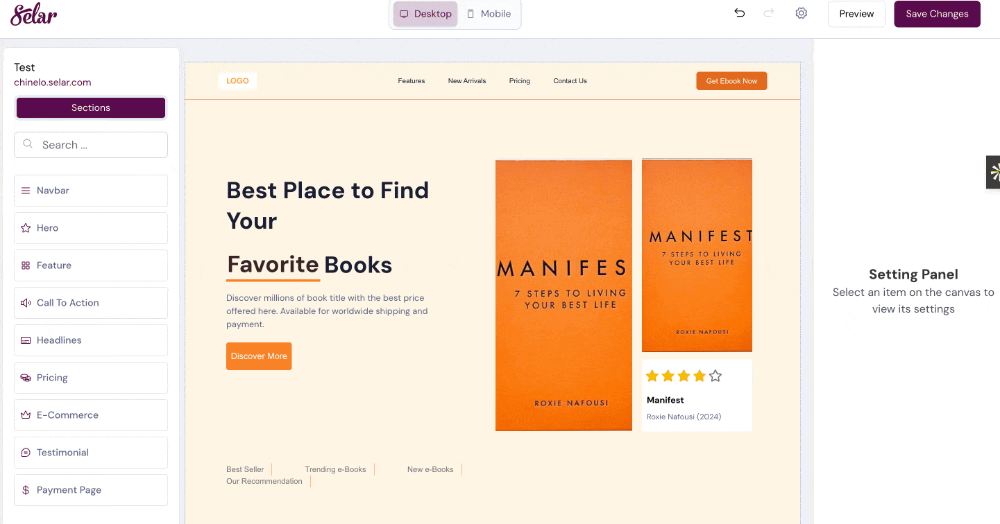This screenshot has width=1000, height=524.
Task: Click the E-Commerce crown icon
Action: pyautogui.click(x=26, y=415)
